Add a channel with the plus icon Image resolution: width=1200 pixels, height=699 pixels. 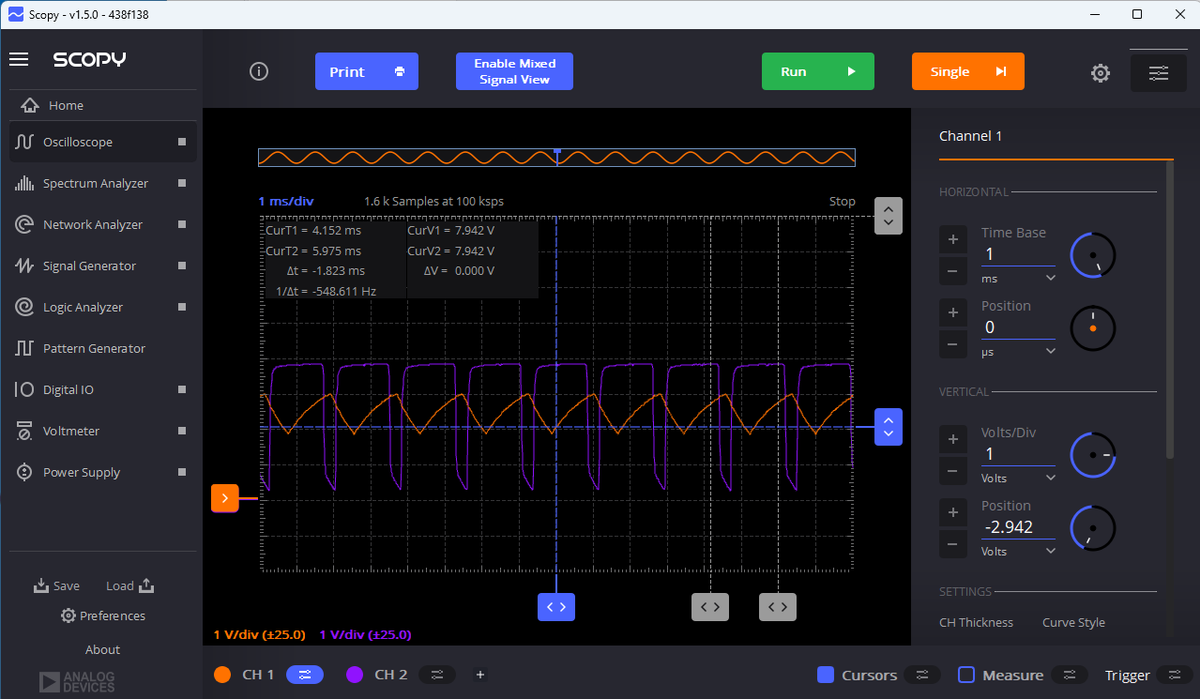click(x=480, y=675)
